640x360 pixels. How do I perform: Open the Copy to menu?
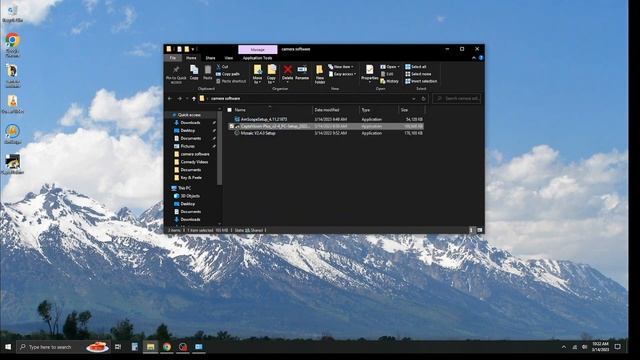[x=271, y=74]
